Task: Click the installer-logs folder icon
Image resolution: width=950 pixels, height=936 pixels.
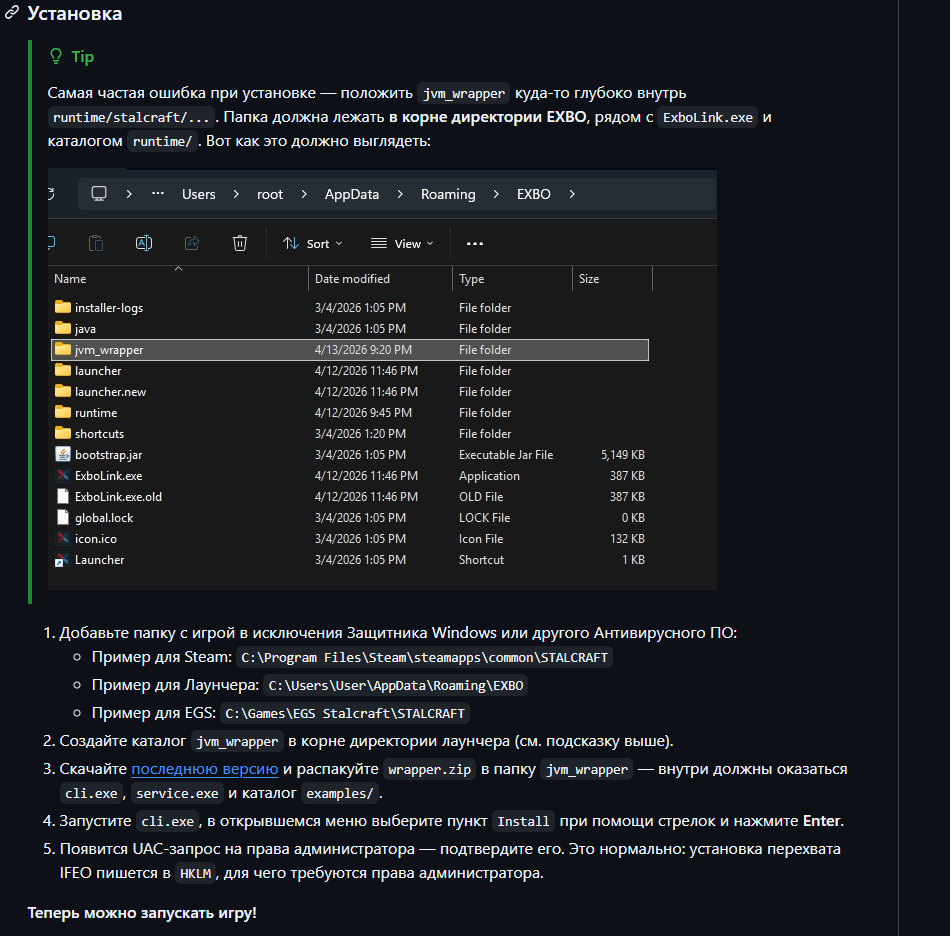Action: [63, 307]
